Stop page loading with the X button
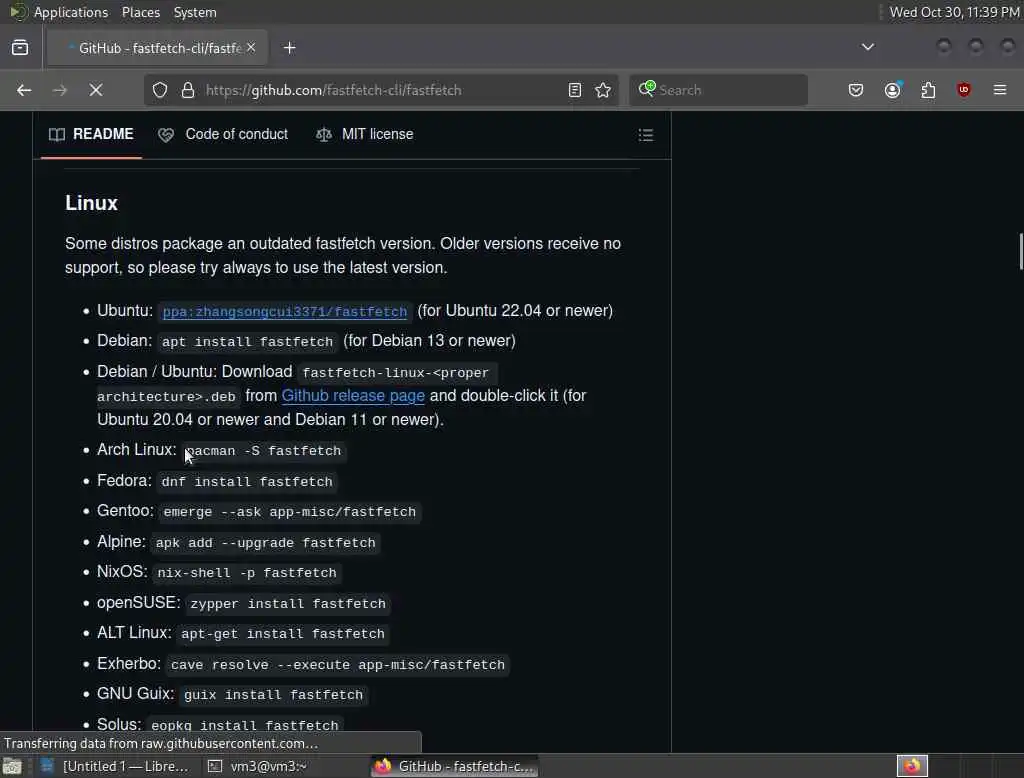 (96, 90)
